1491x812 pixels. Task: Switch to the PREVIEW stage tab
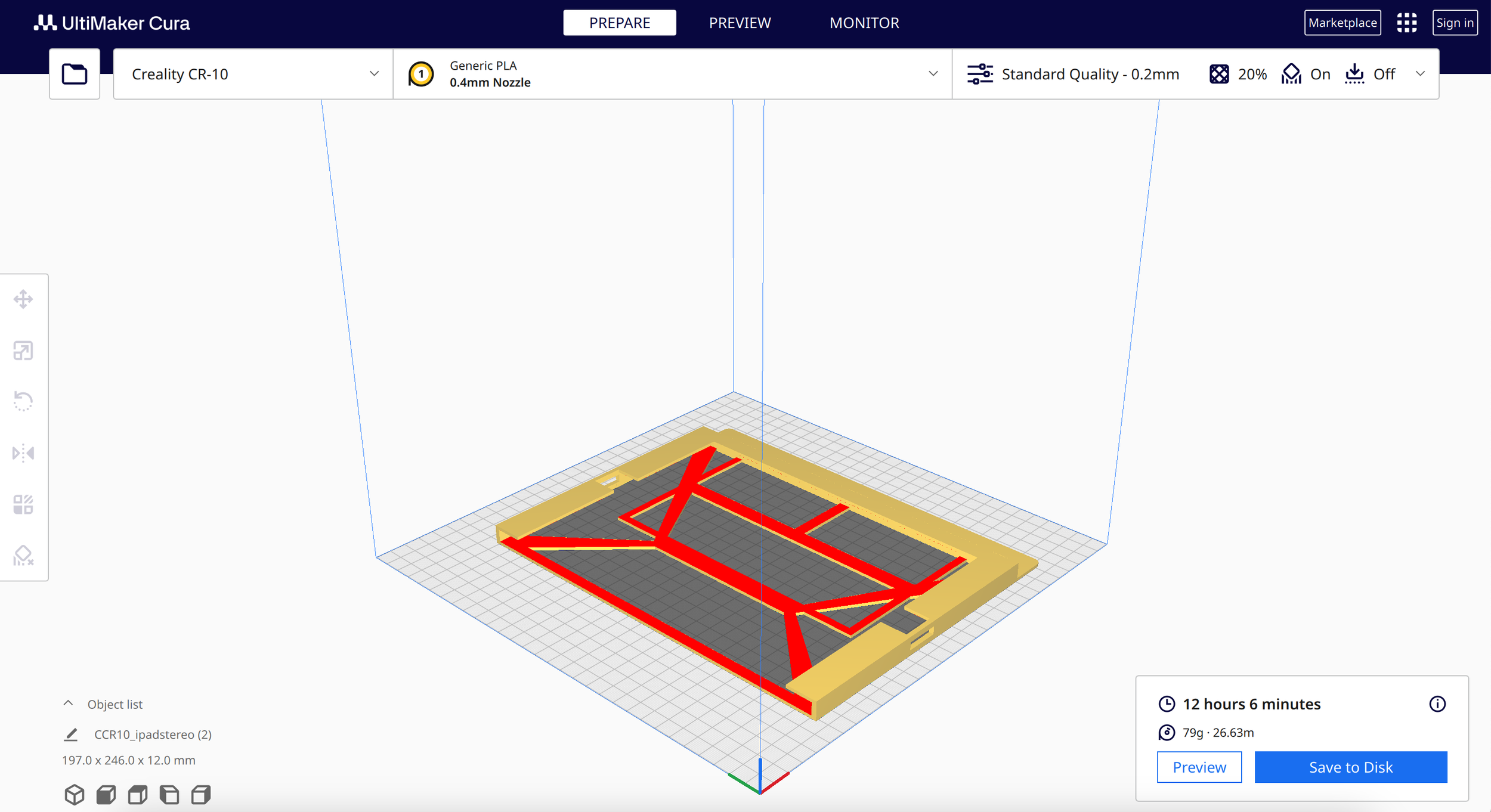coord(740,23)
